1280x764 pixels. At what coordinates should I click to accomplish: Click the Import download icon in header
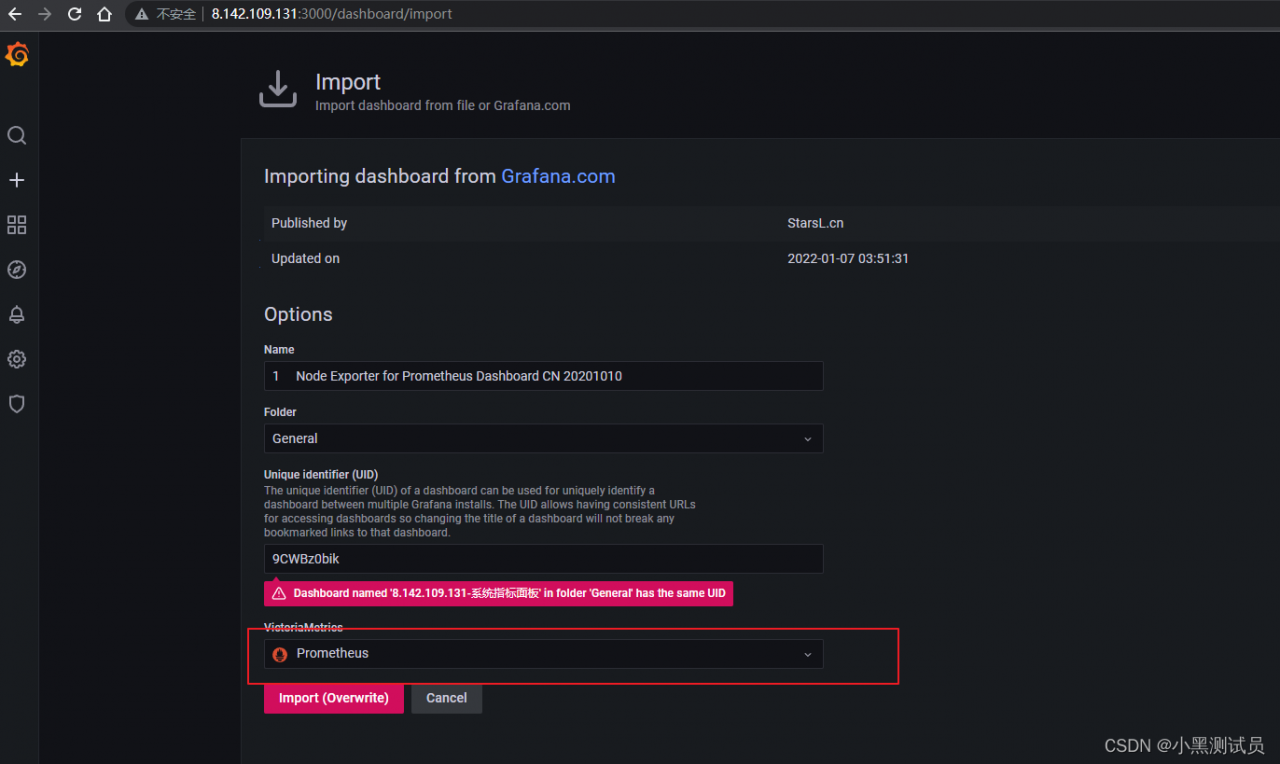(278, 89)
